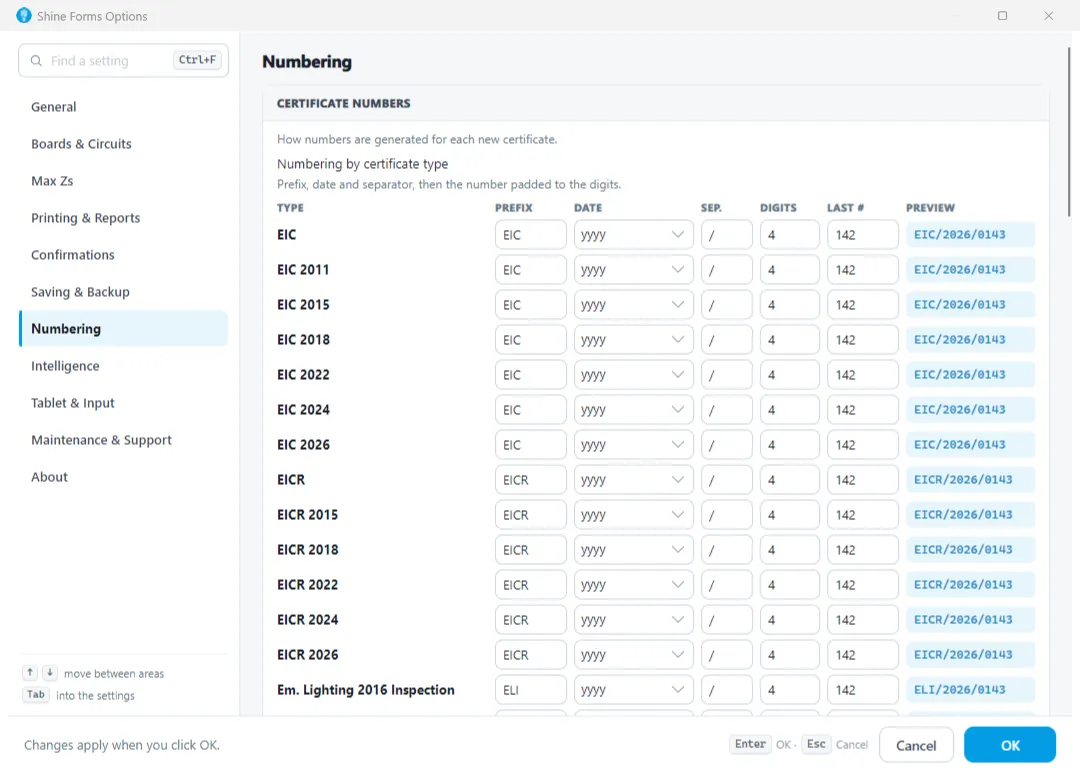Image resolution: width=1080 pixels, height=773 pixels.
Task: Open date dropdown for EICR row
Action: [x=633, y=480]
